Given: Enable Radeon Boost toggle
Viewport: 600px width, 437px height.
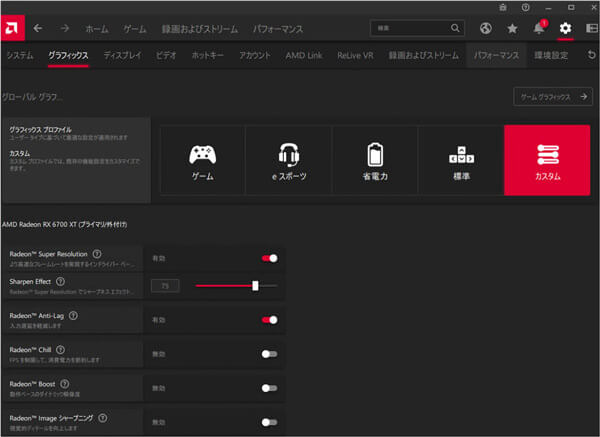Looking at the screenshot, I should click(269, 388).
